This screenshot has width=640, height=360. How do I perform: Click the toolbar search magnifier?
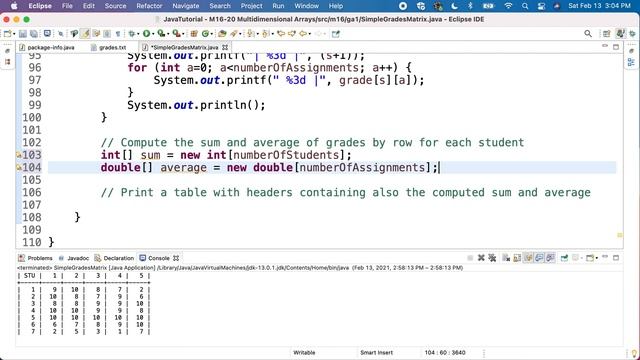point(588,34)
